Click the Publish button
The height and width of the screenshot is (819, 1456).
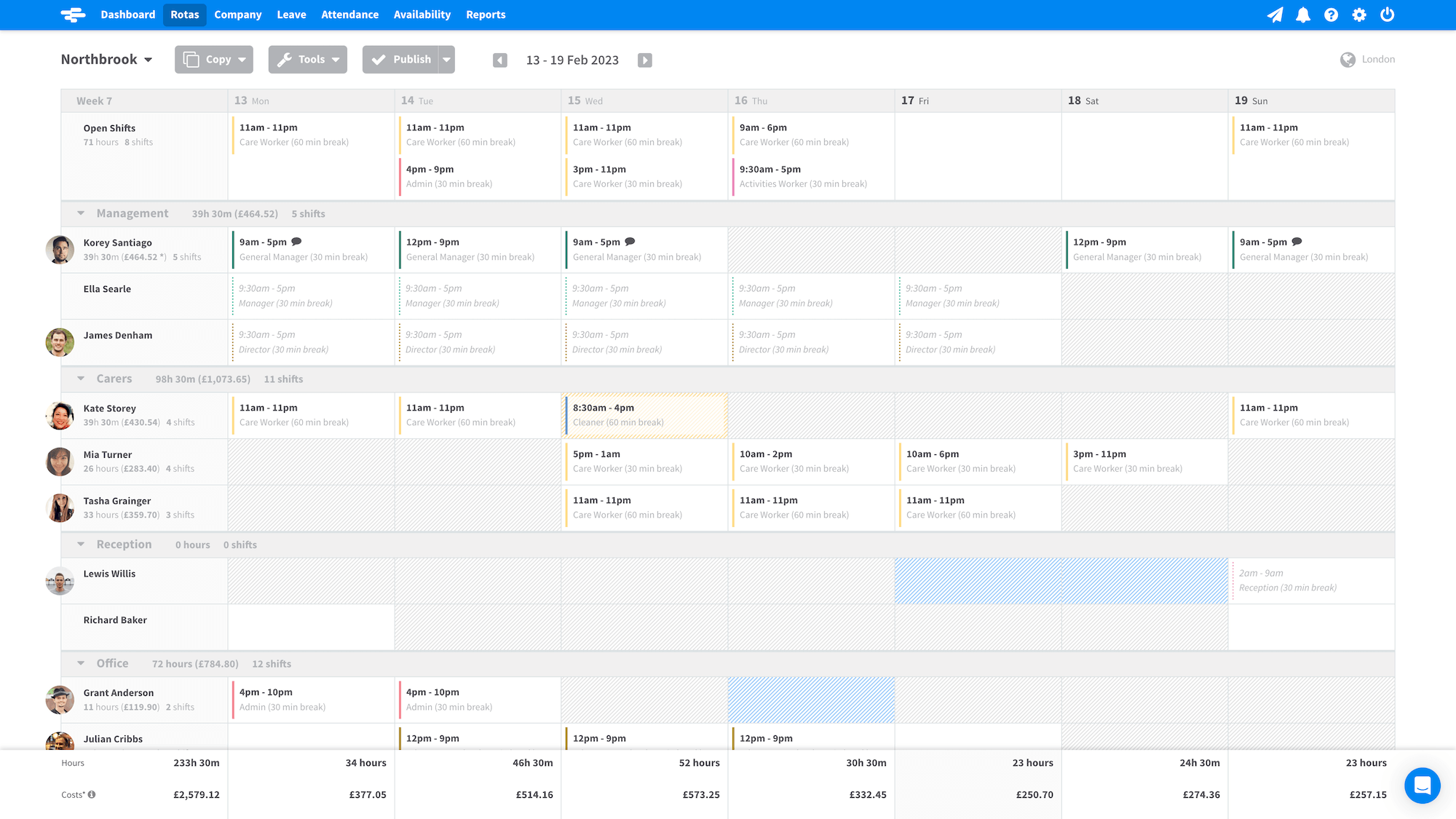(x=401, y=60)
